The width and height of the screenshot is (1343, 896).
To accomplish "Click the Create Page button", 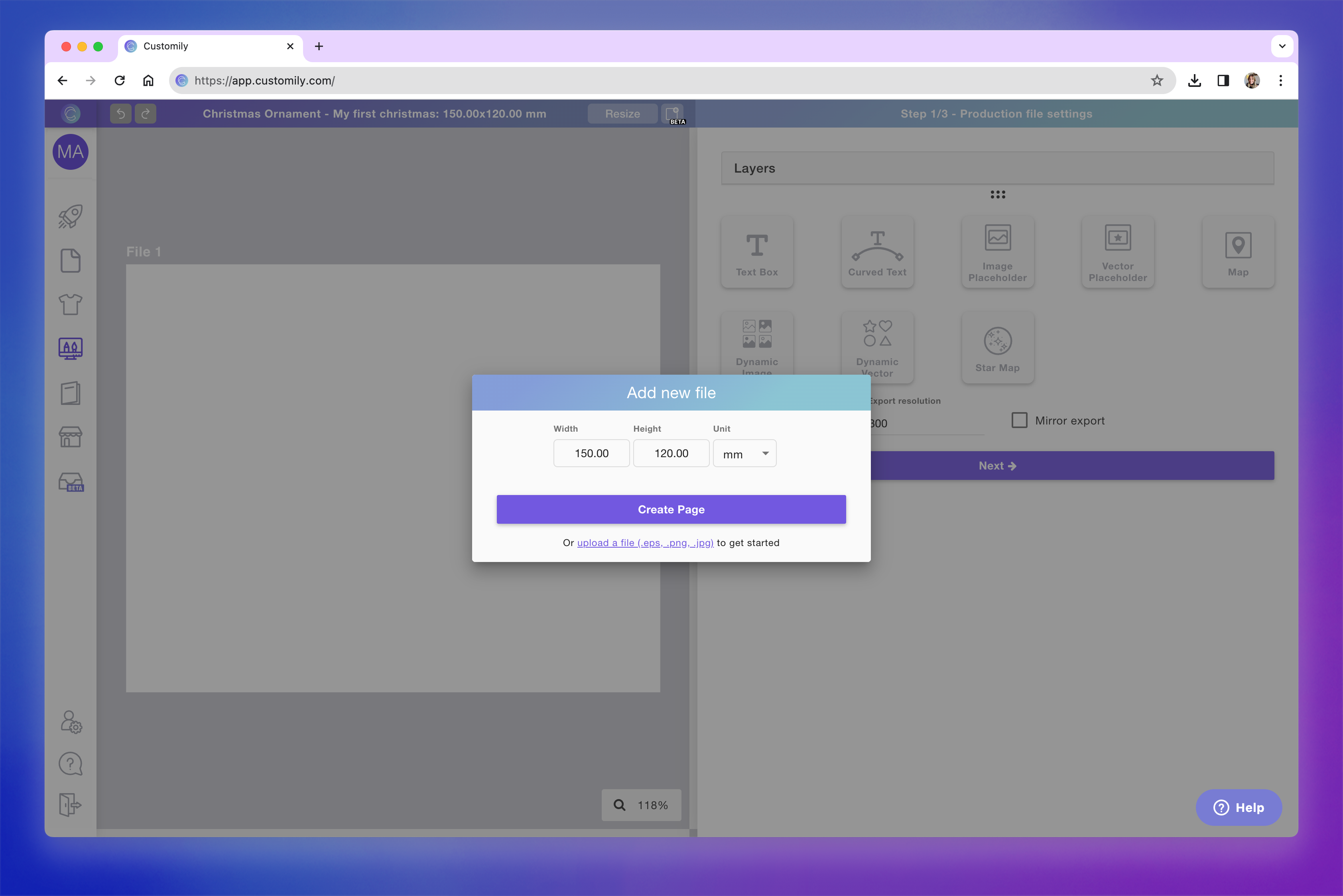I will [x=671, y=509].
